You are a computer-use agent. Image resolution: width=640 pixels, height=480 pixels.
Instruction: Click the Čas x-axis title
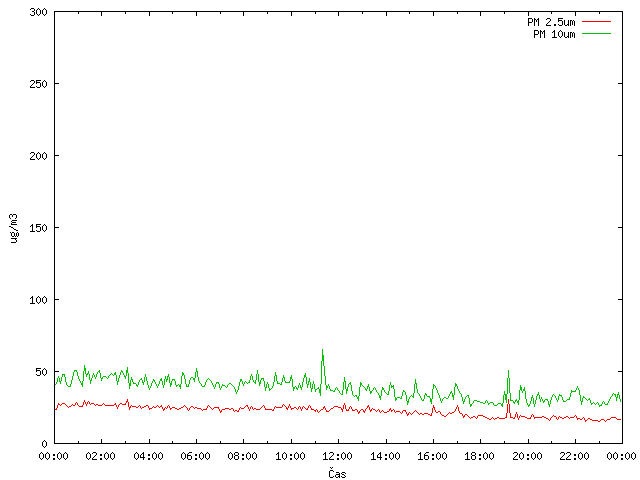tap(337, 473)
